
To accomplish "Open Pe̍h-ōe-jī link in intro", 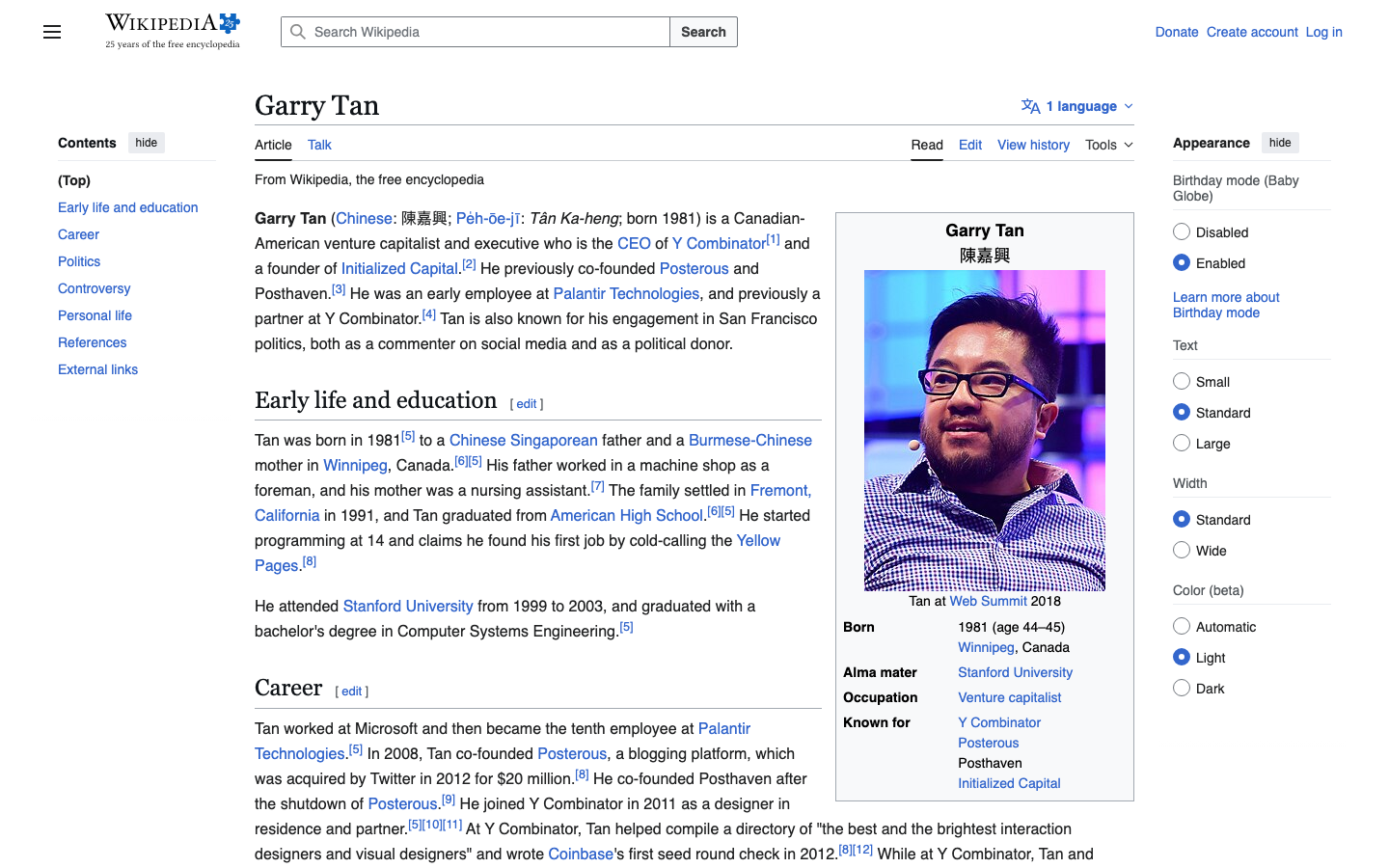I will click(488, 218).
